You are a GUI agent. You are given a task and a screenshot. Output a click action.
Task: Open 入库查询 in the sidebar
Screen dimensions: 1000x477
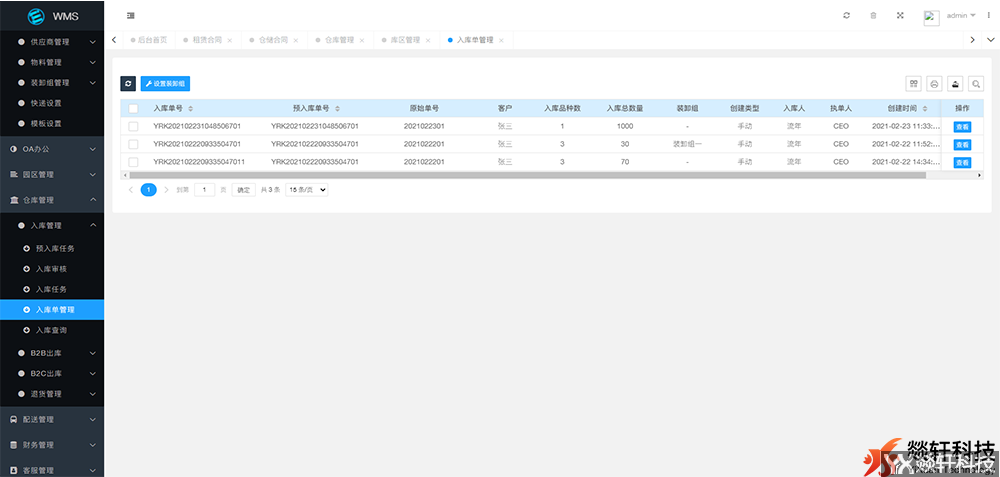point(51,330)
